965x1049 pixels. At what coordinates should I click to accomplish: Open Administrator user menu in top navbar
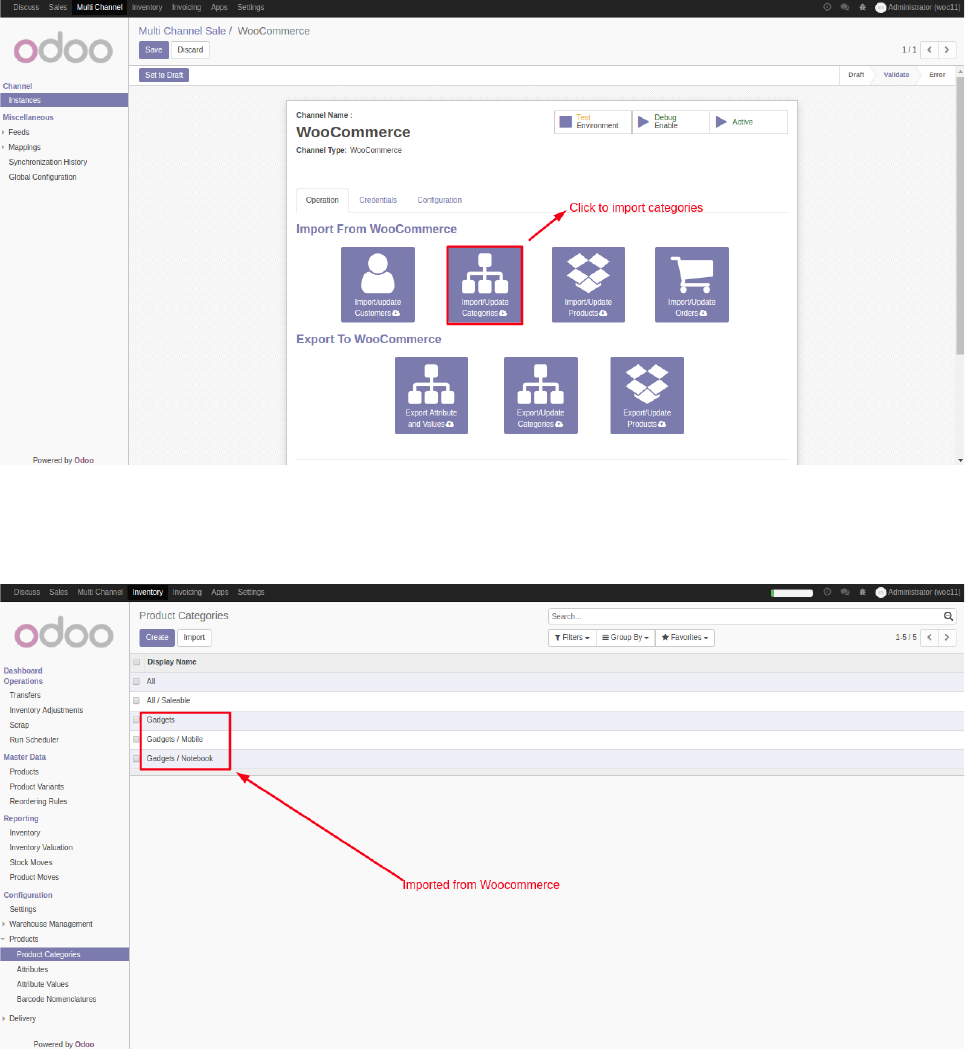pos(917,7)
